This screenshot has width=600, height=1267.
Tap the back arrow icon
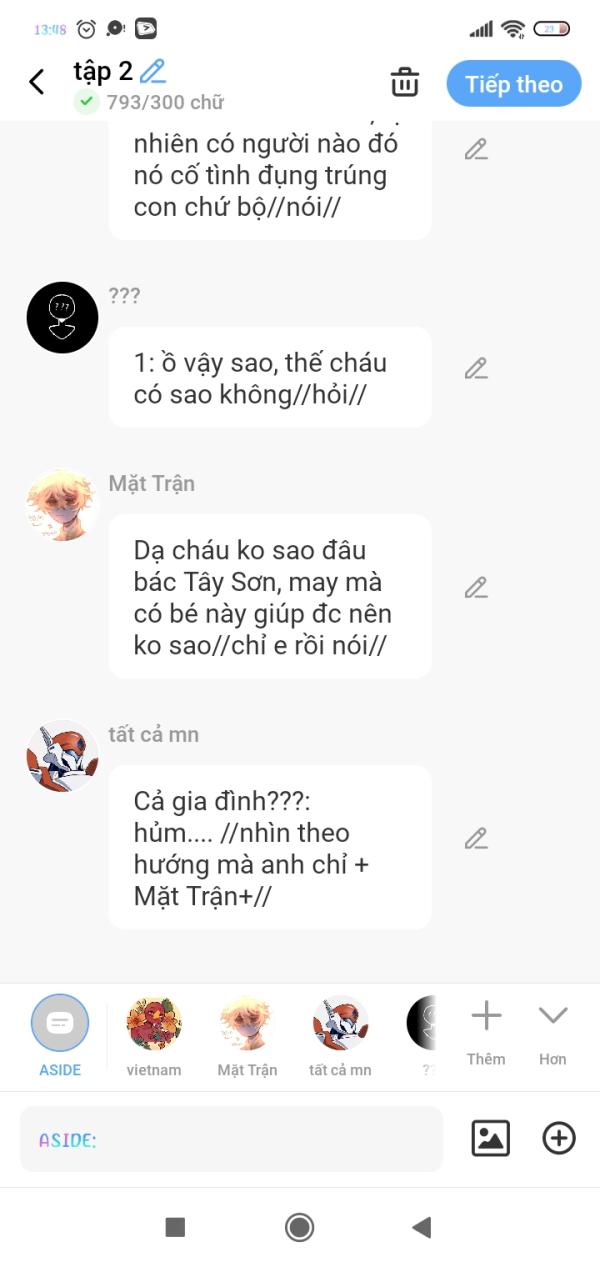(37, 82)
